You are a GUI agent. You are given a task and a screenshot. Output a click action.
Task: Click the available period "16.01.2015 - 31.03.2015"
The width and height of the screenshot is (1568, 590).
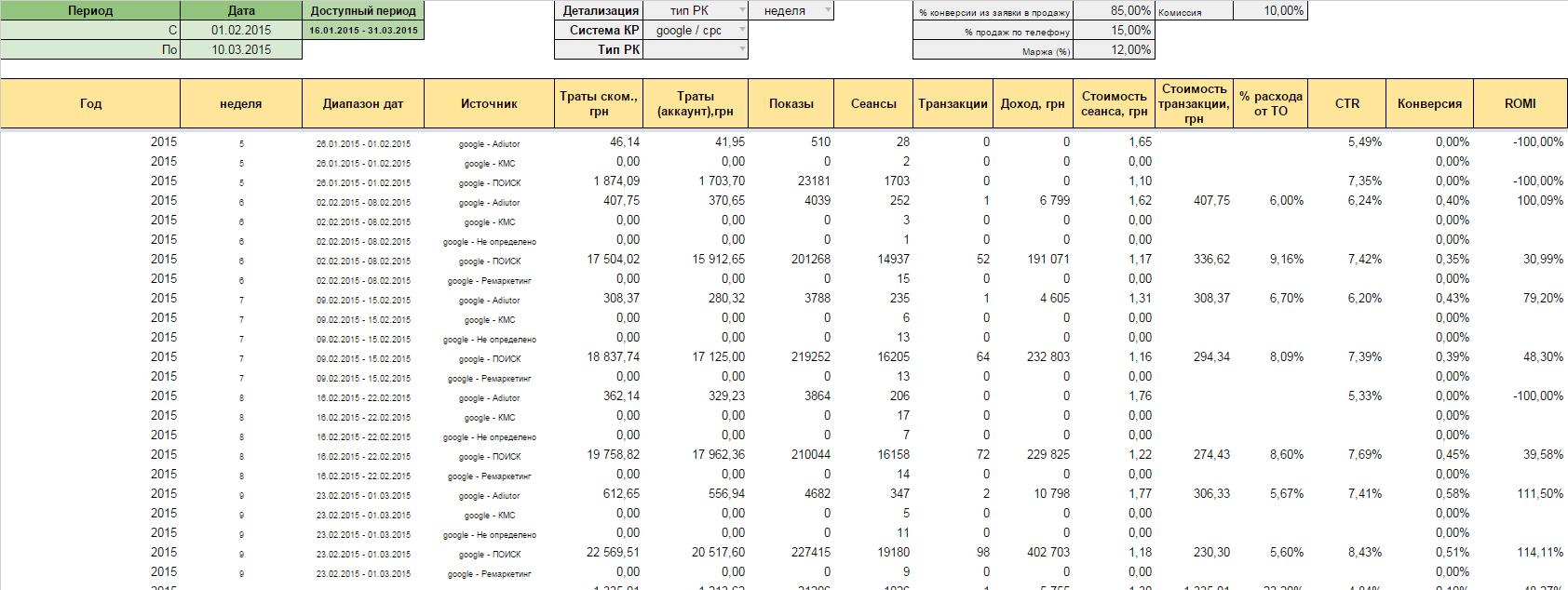click(x=363, y=30)
